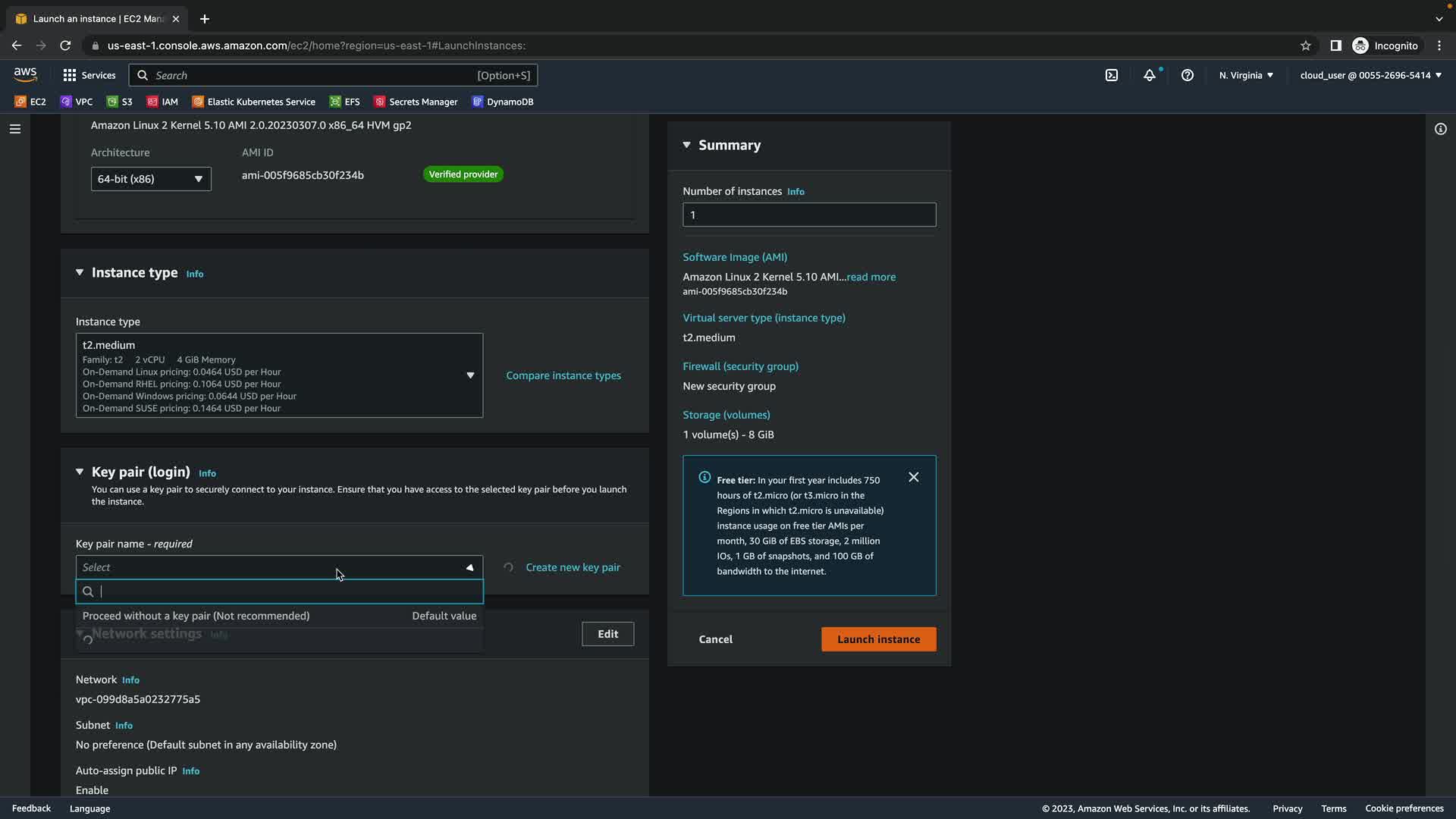Click the EC2 bookmark shortcut

click(30, 102)
